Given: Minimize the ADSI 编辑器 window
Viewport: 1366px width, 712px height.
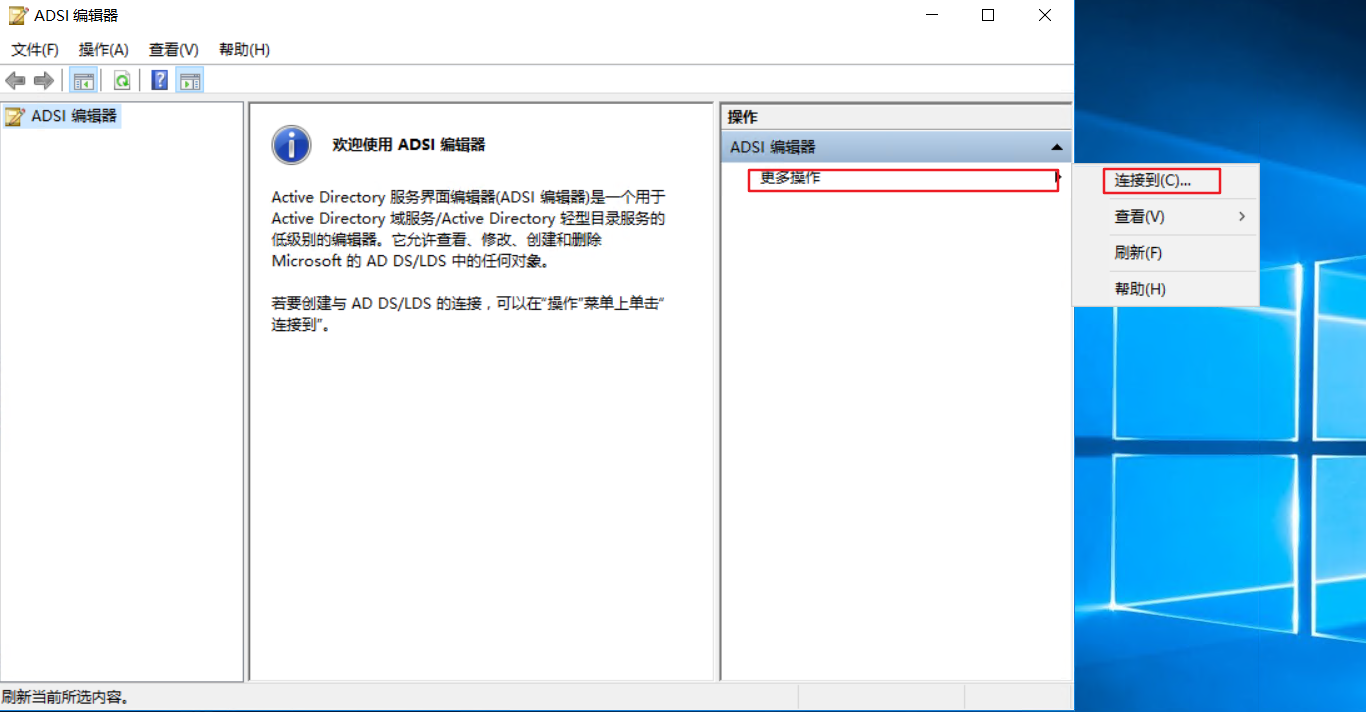Looking at the screenshot, I should point(931,16).
